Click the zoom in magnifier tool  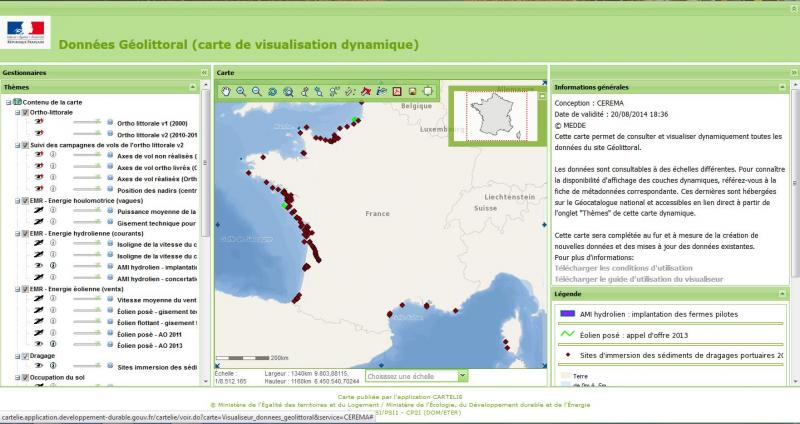coord(241,91)
